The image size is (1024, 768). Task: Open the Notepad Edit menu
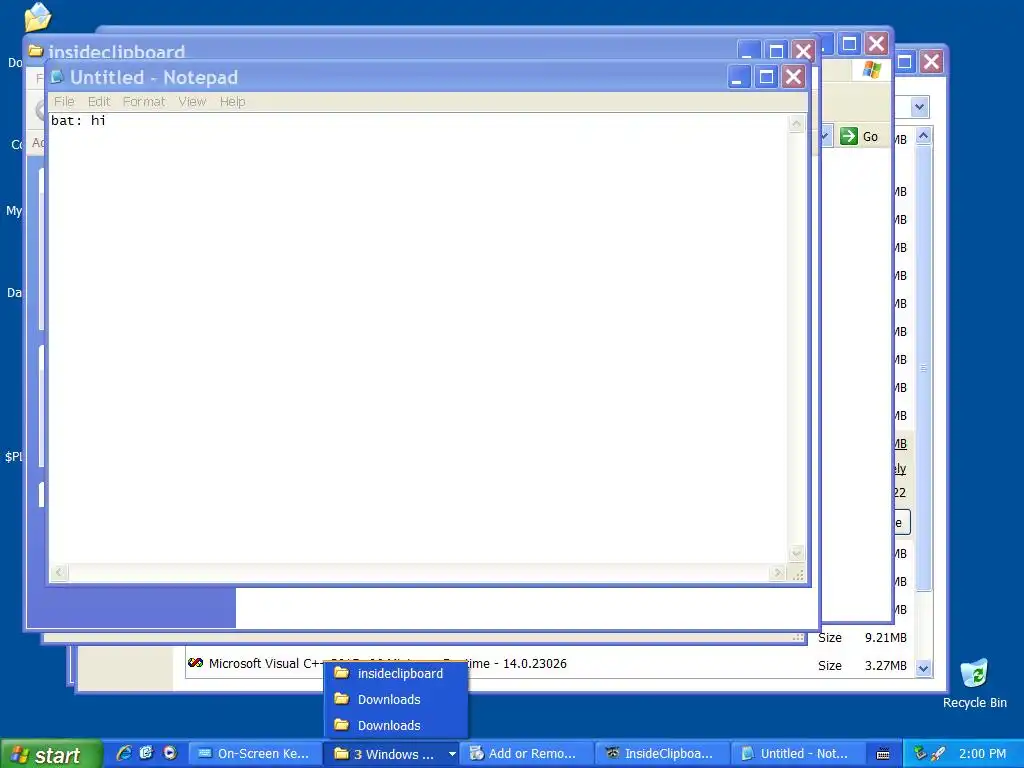tap(99, 102)
